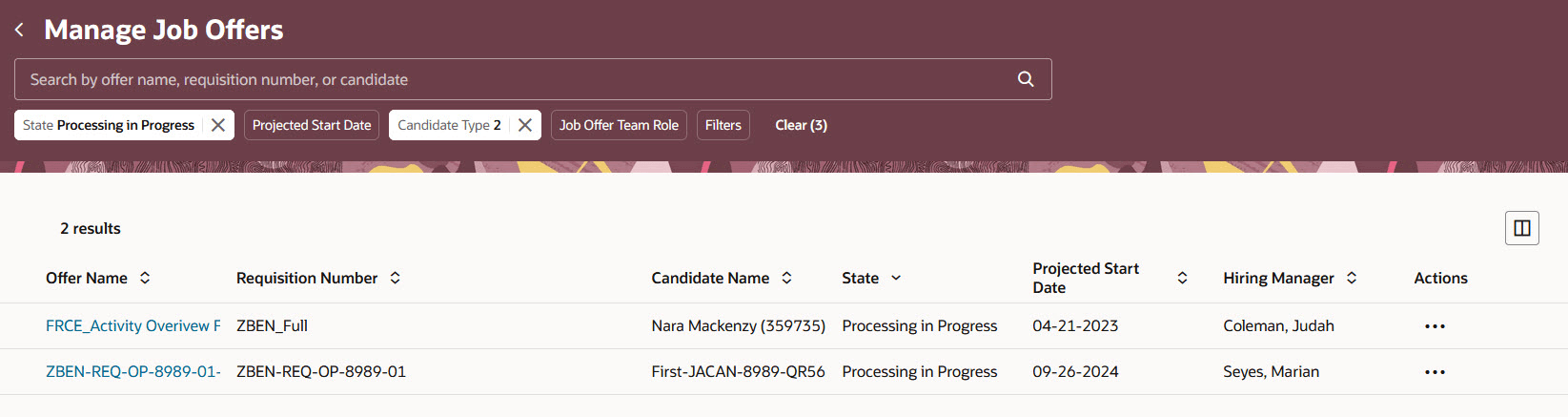Remove the Candidate Type filter chip
The height and width of the screenshot is (417, 1568).
[525, 125]
